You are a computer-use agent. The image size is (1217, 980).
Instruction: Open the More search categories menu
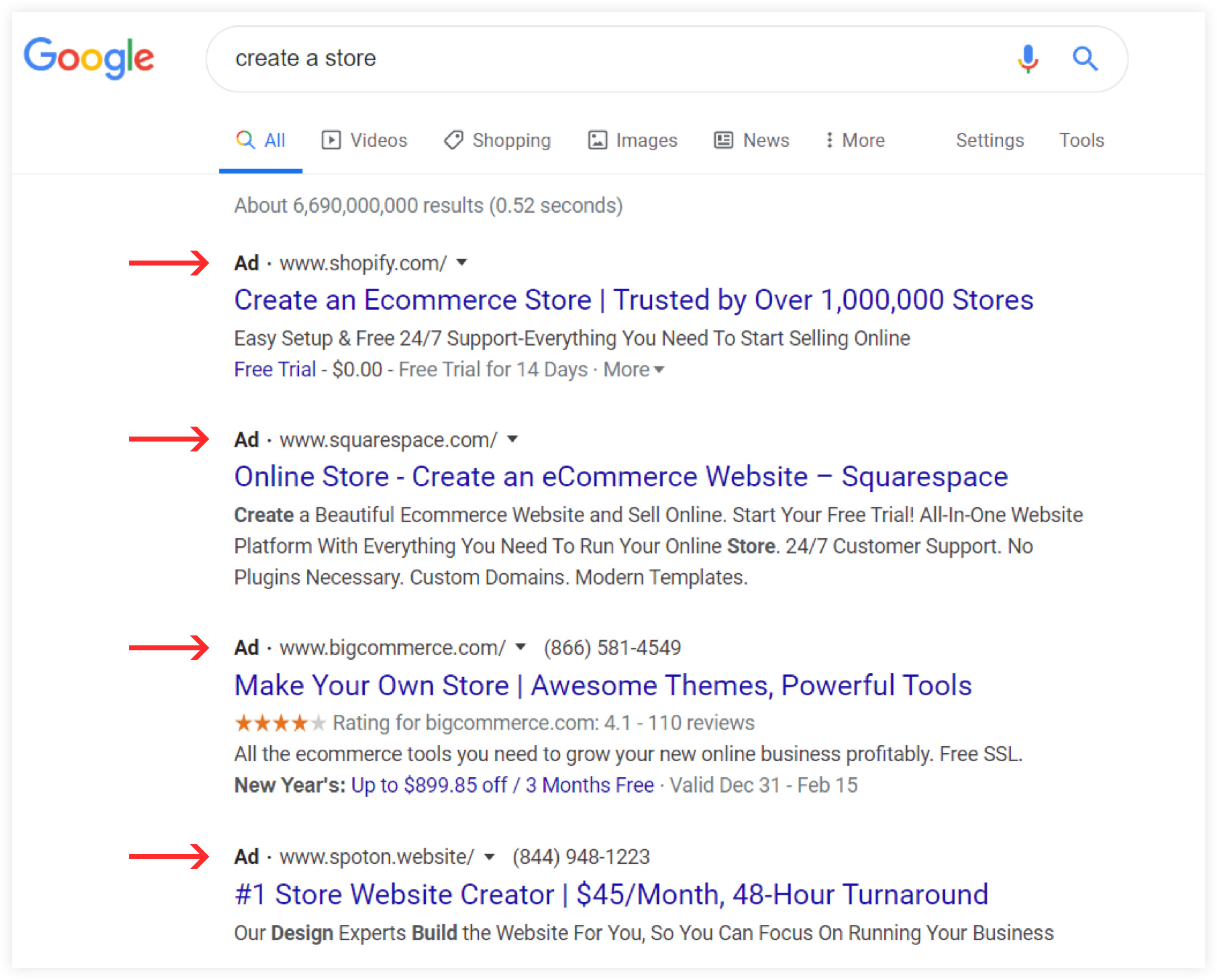click(x=855, y=140)
